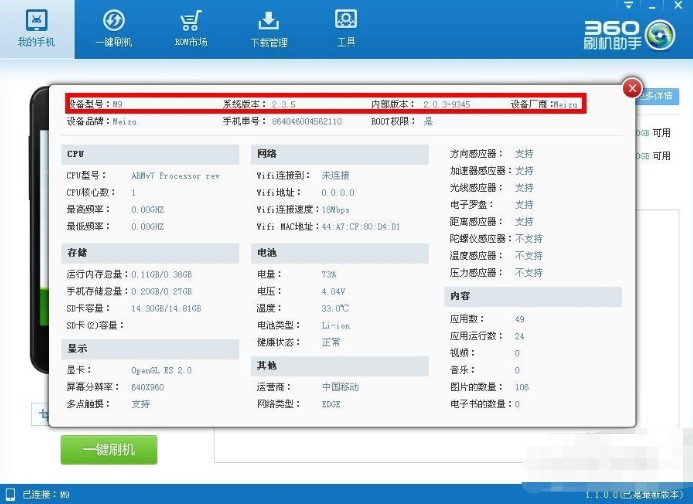This screenshot has height=504, width=693.
Task: Open the 一键刷机 tab
Action: click(114, 29)
